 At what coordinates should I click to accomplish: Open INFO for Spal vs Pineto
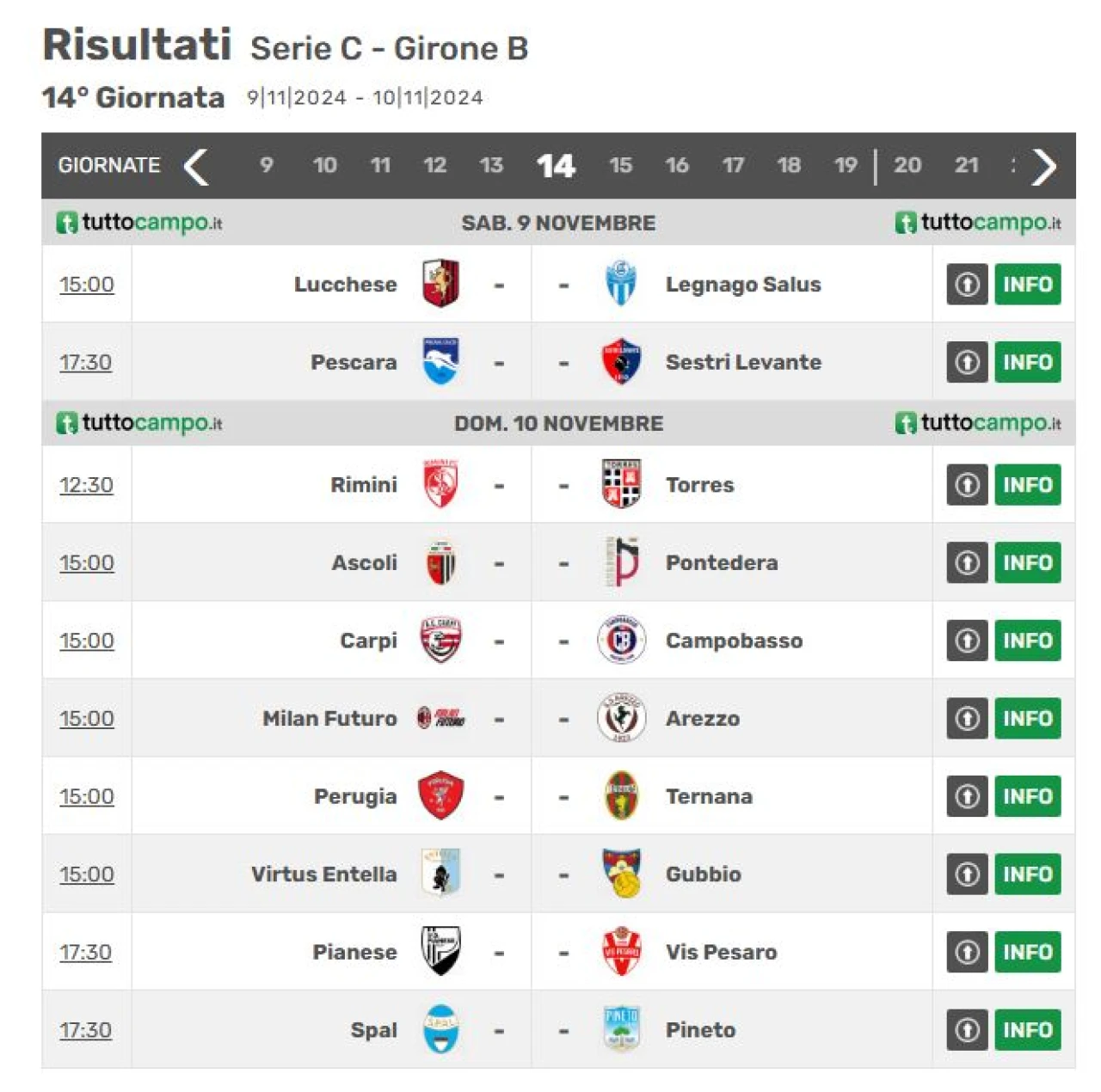tap(1028, 1029)
